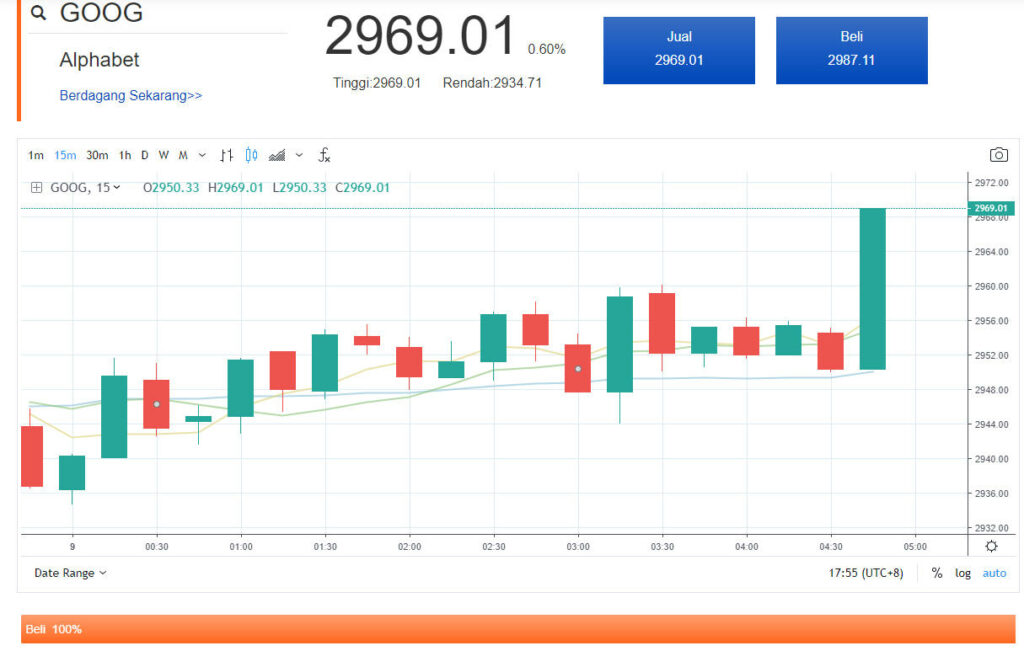Click the 17:55 (UTC+8) timezone button

coord(866,573)
